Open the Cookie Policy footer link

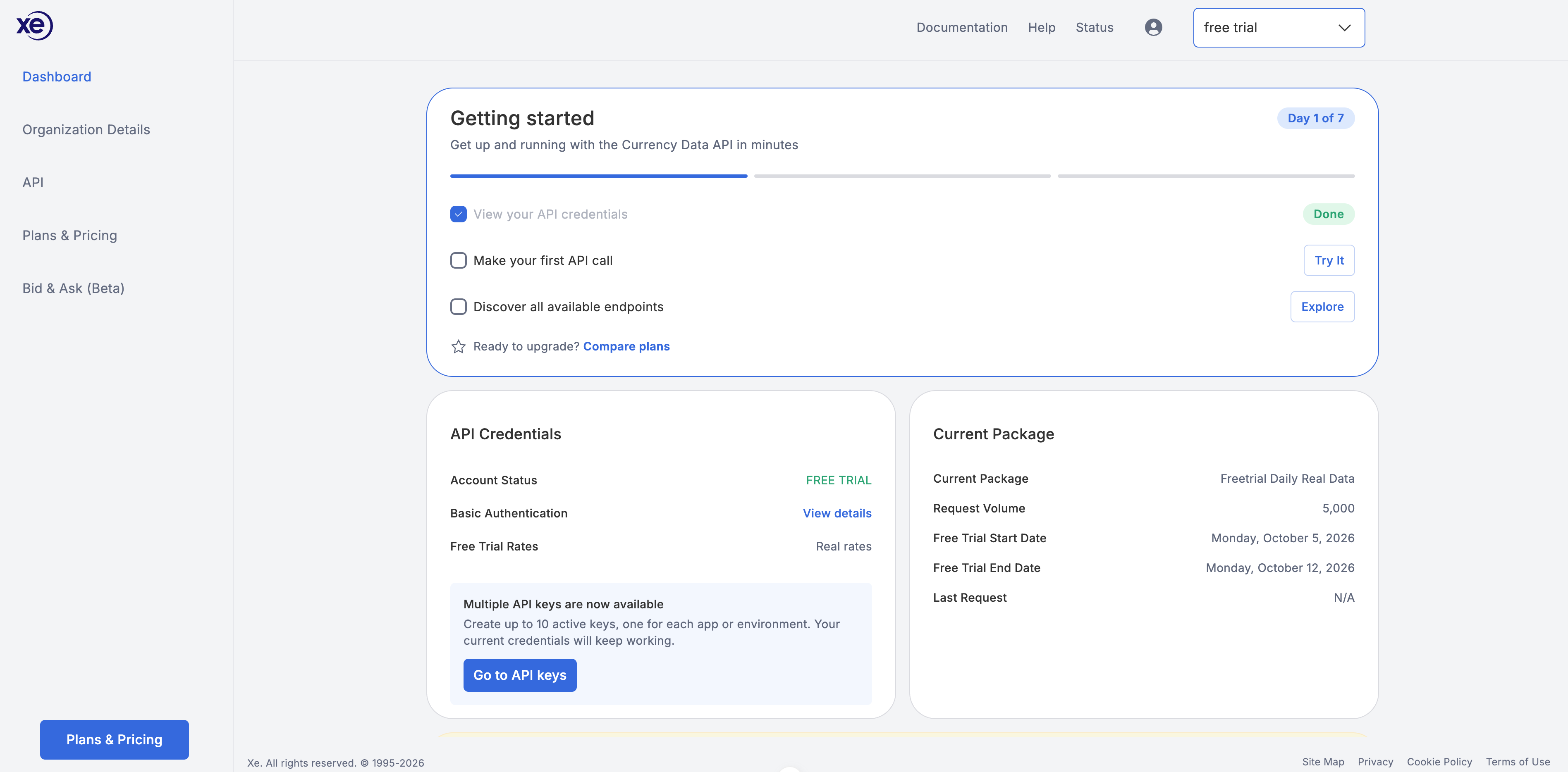[1439, 762]
